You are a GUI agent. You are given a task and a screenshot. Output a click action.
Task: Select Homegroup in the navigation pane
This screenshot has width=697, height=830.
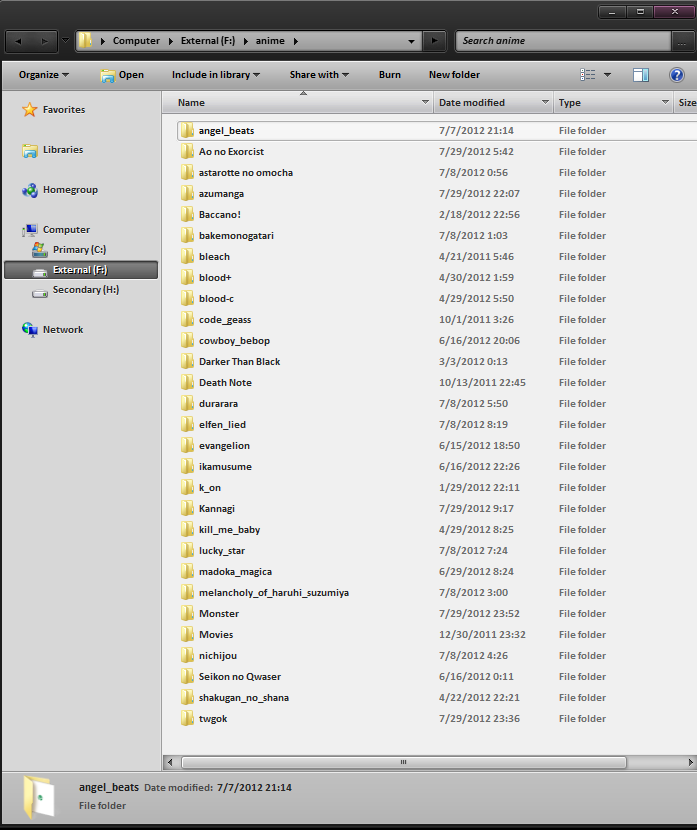point(70,190)
